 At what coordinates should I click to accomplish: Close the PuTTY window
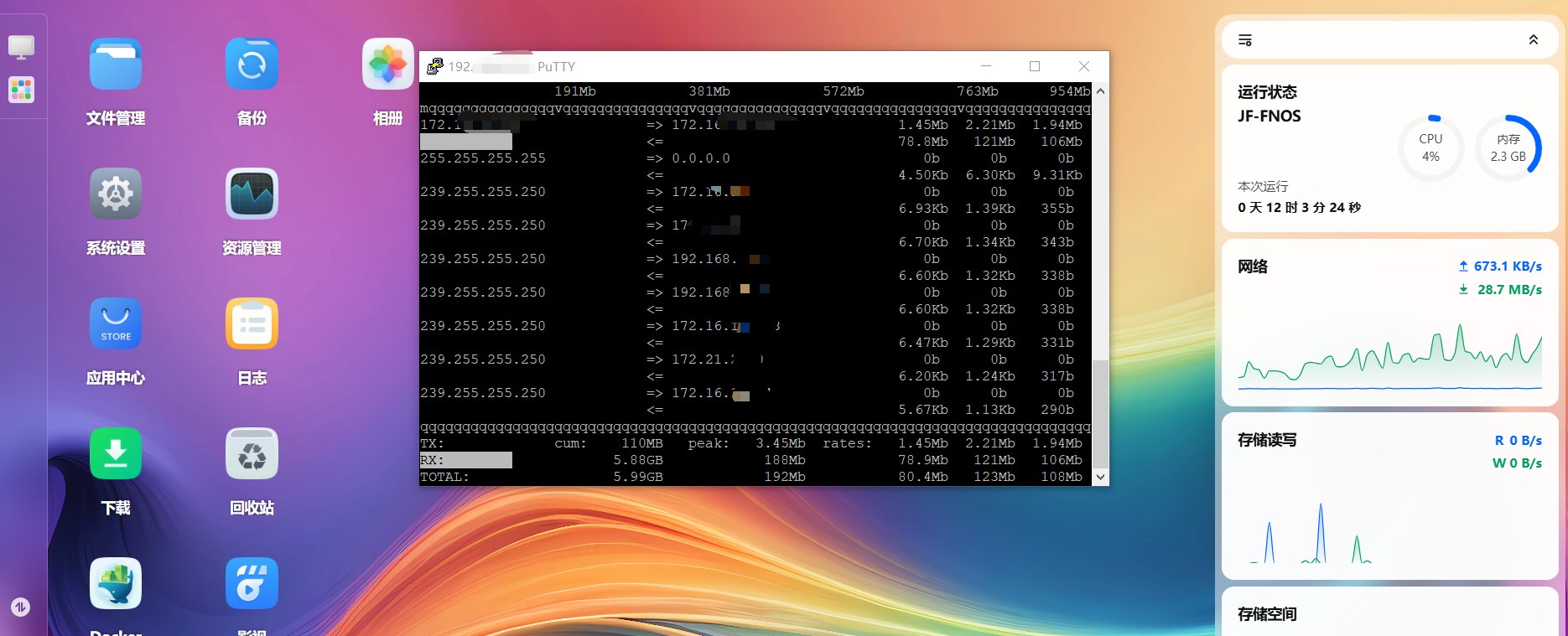coord(1084,66)
